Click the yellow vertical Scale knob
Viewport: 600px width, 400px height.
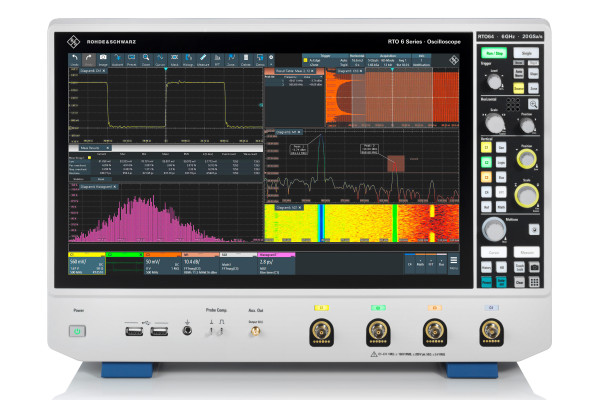point(525,194)
